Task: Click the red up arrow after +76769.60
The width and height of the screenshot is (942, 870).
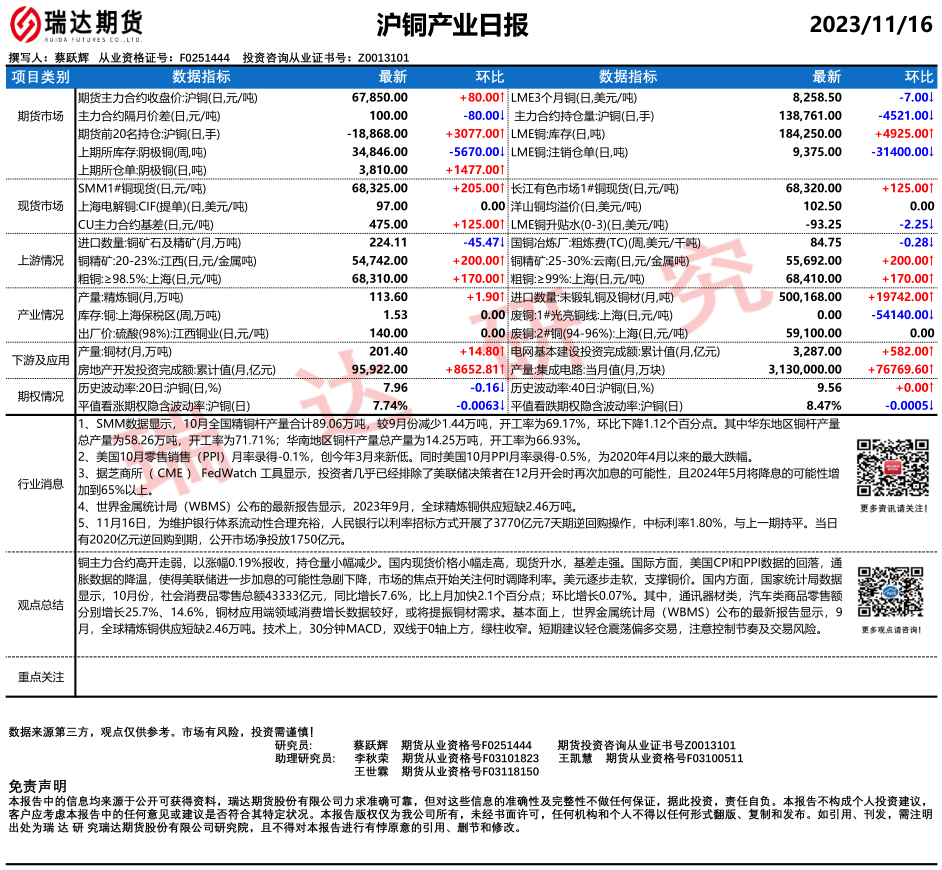Action: tap(931, 369)
